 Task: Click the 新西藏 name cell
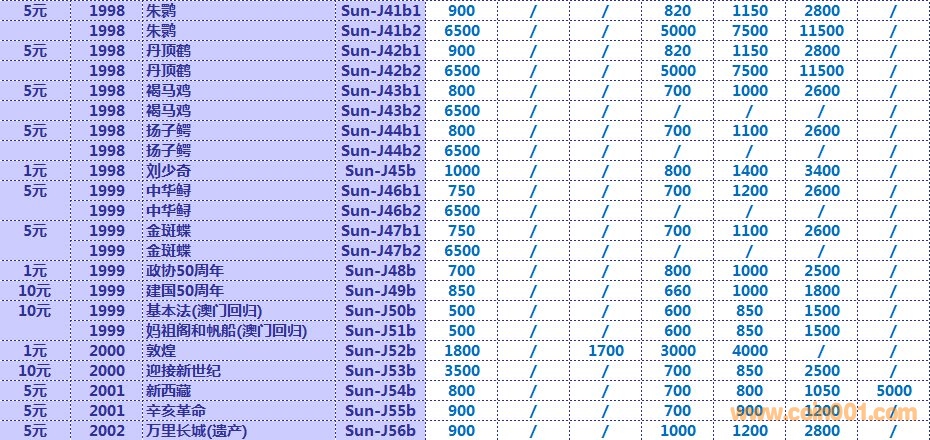(168, 390)
